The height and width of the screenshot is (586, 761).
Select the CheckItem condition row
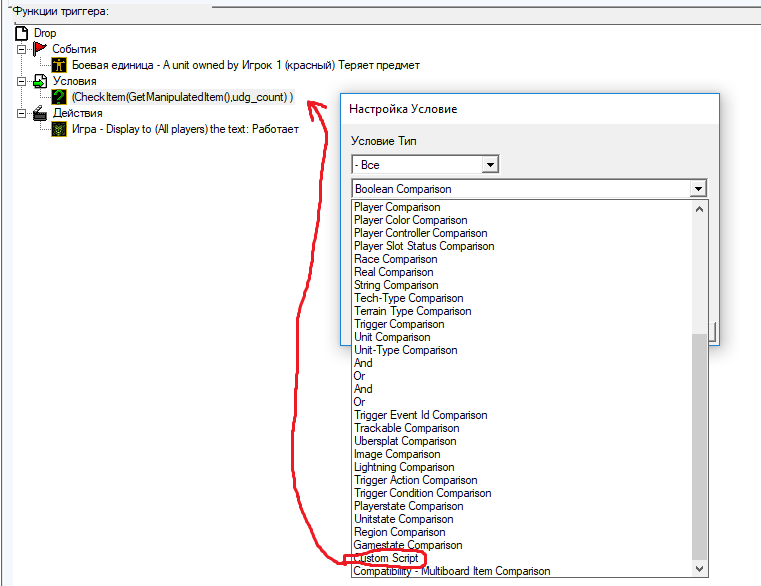[182, 97]
